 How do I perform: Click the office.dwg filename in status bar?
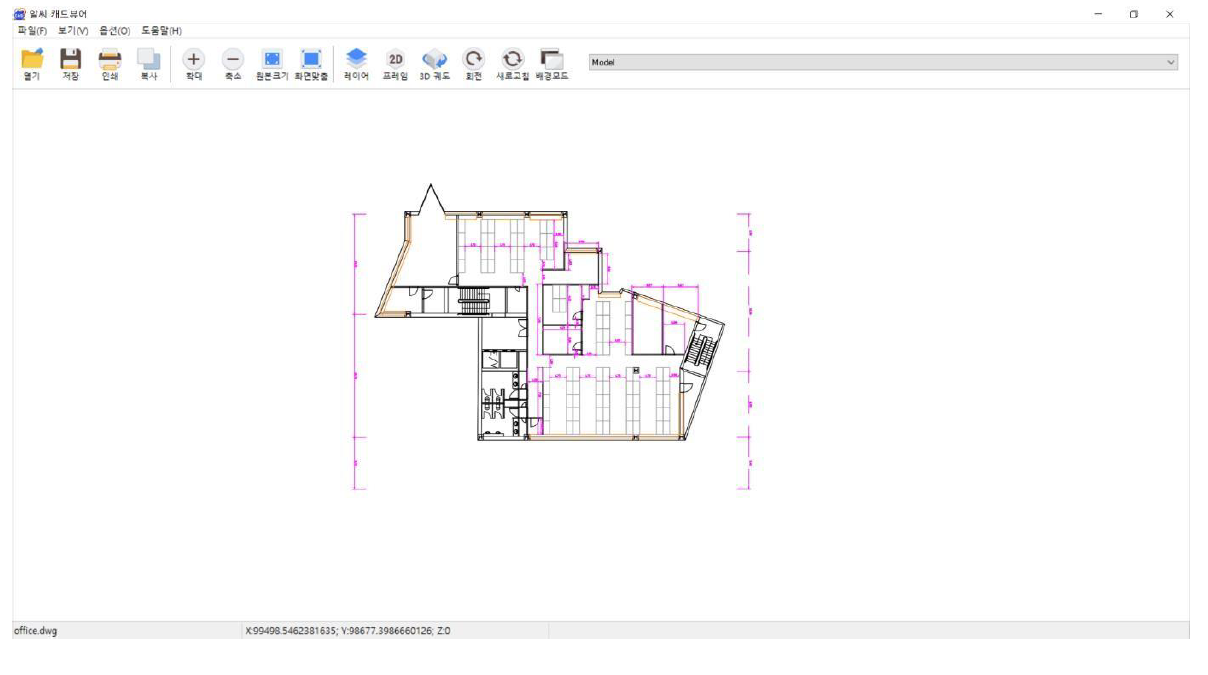click(x=35, y=631)
